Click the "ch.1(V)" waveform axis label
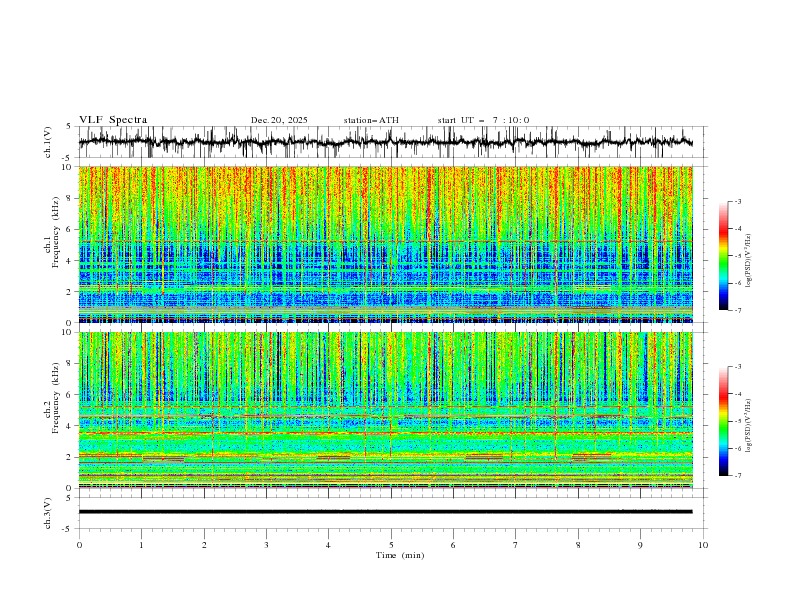The height and width of the screenshot is (612, 792). click(48, 142)
